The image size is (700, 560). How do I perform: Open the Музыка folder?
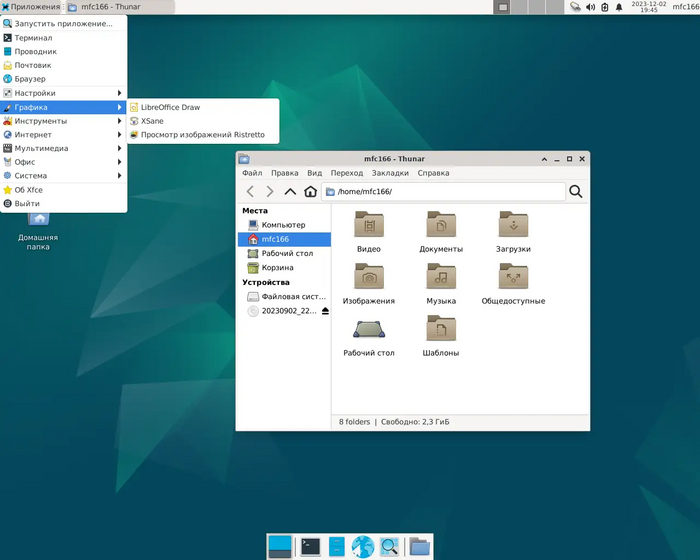441,284
